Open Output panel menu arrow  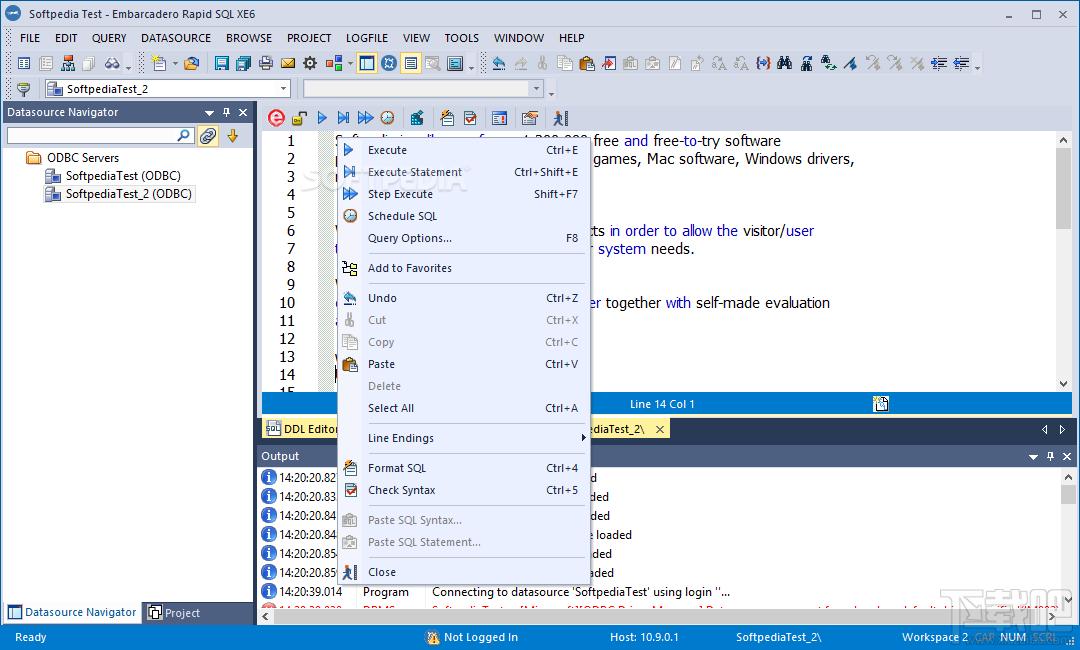[x=1033, y=457]
